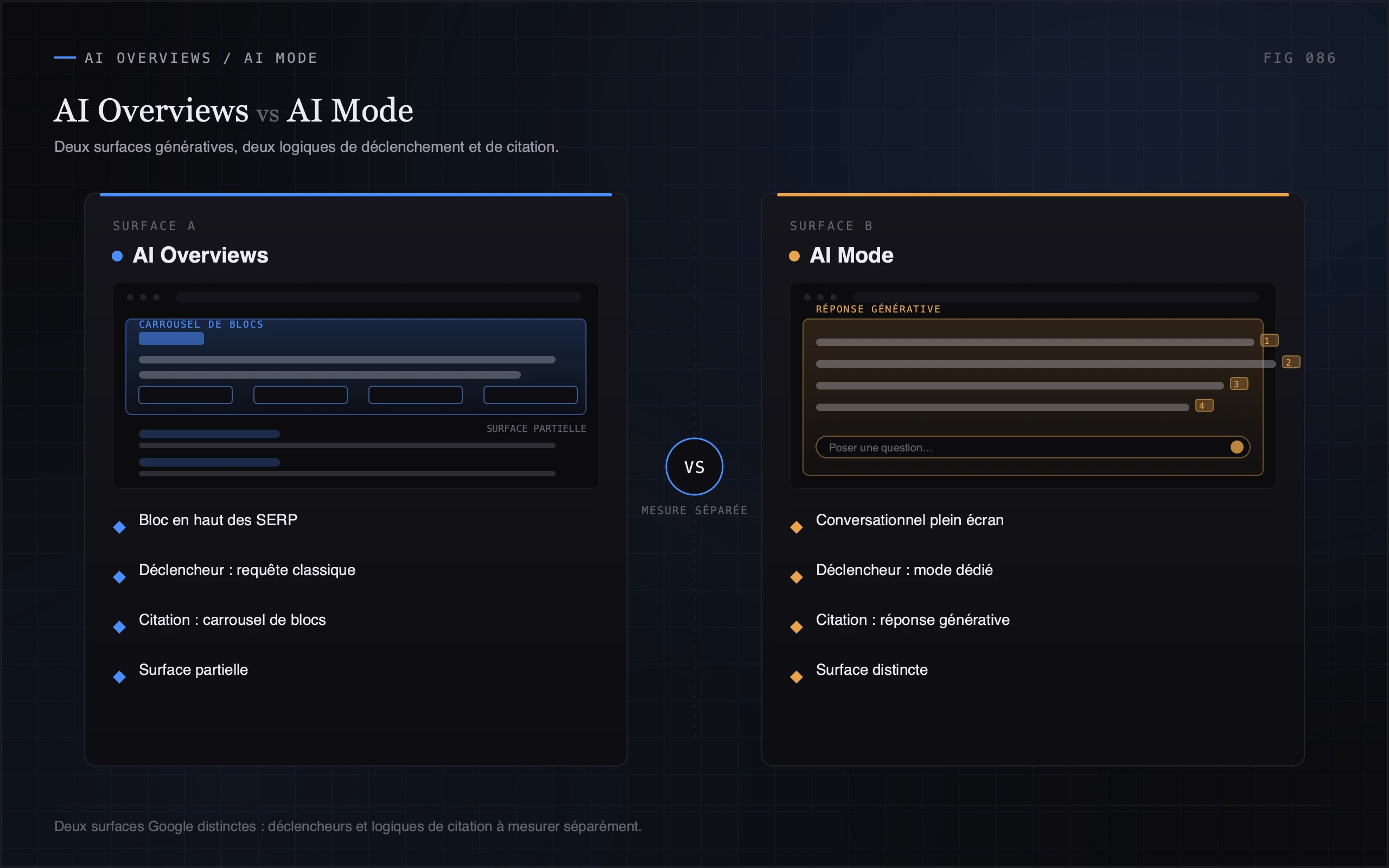
Task: Click the orange dot beside AI Mode heading
Action: pos(794,256)
